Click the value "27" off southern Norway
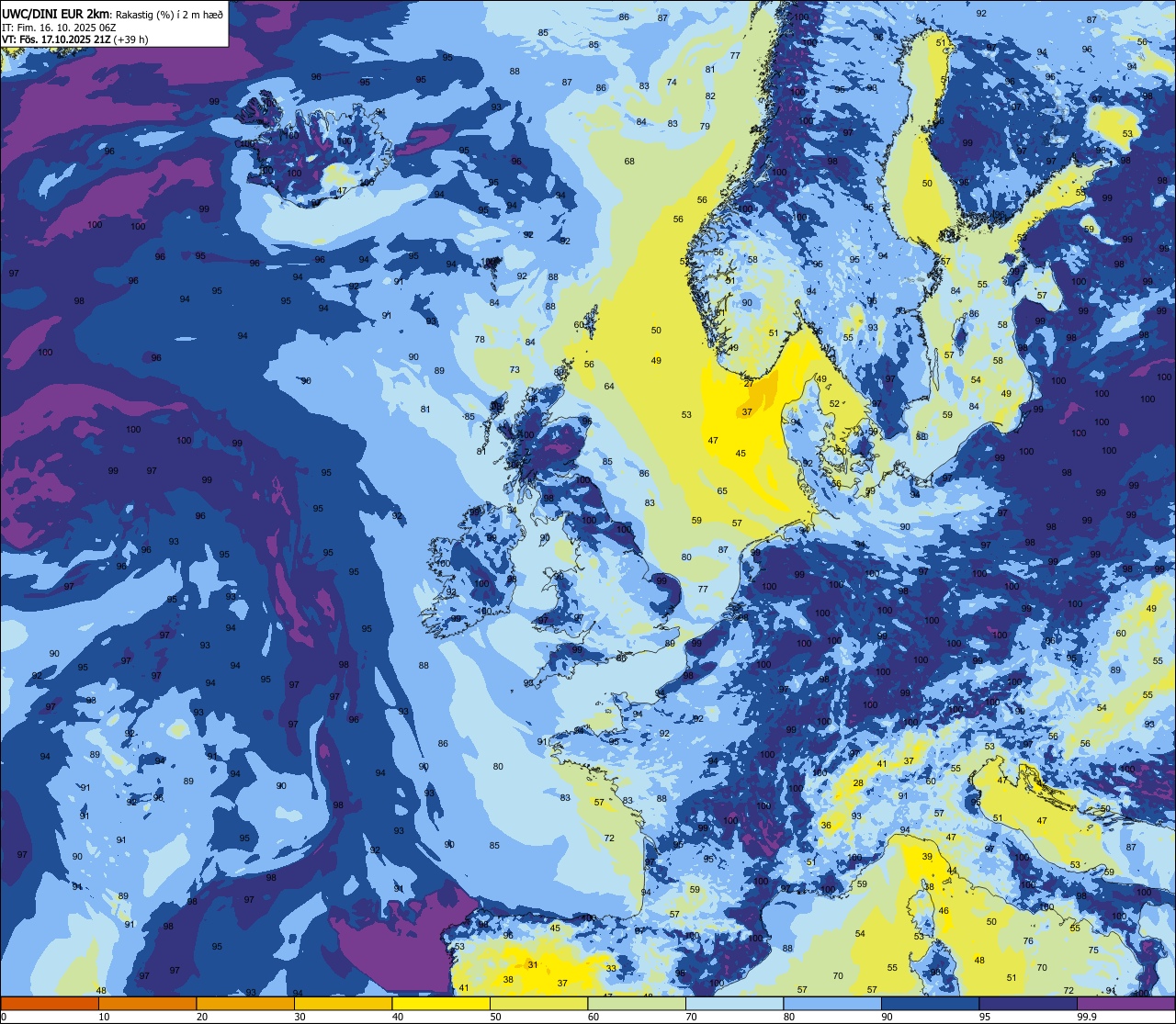The height and width of the screenshot is (1024, 1176). coord(749,383)
